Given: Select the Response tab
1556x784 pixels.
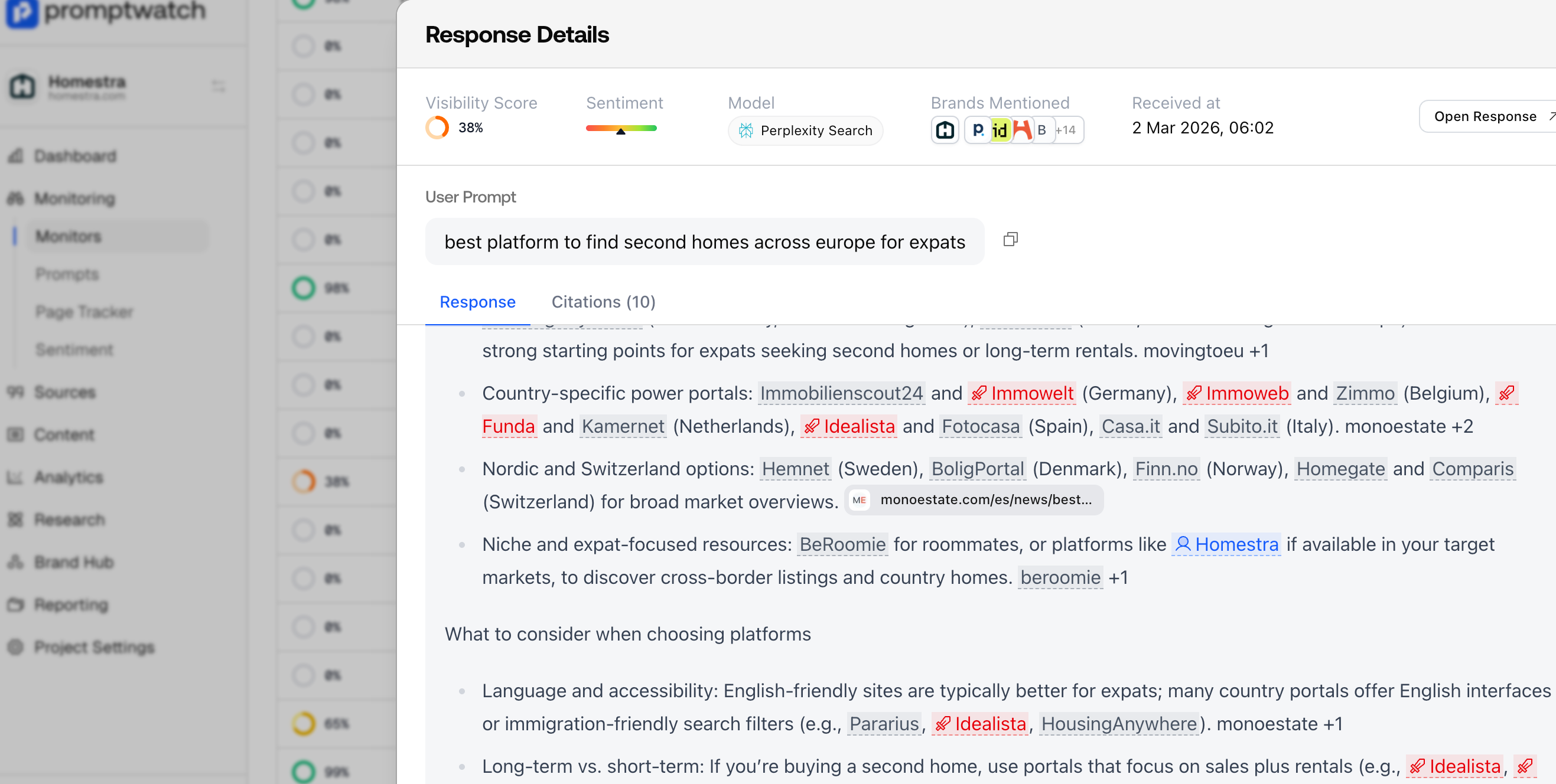Looking at the screenshot, I should click(477, 302).
